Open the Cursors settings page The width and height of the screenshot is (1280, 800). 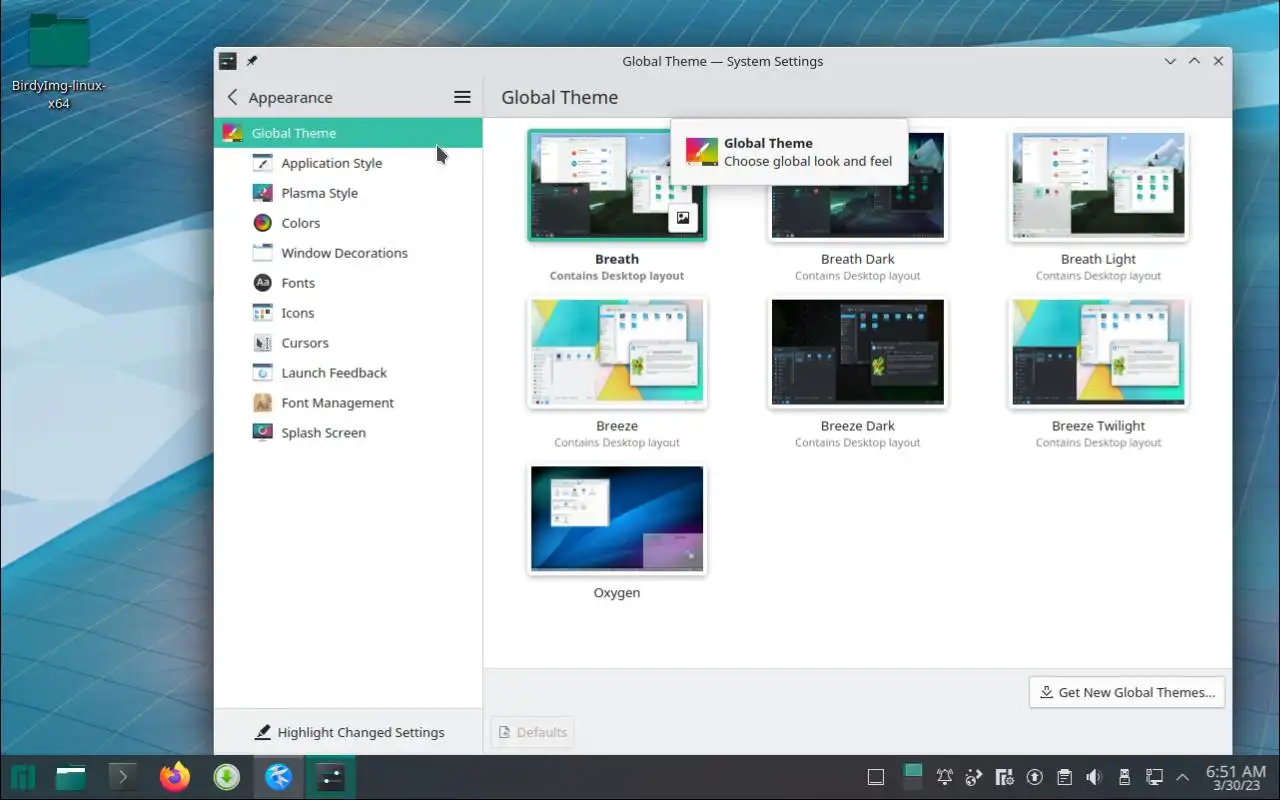[x=348, y=343]
